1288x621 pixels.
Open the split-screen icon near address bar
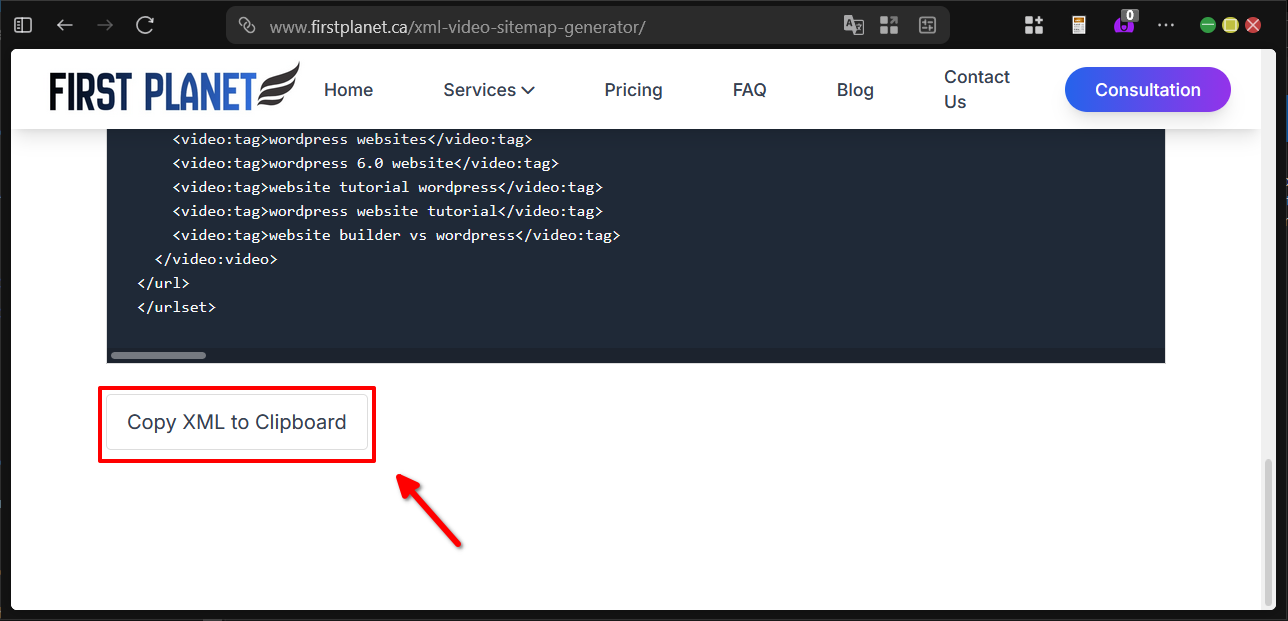(x=927, y=25)
